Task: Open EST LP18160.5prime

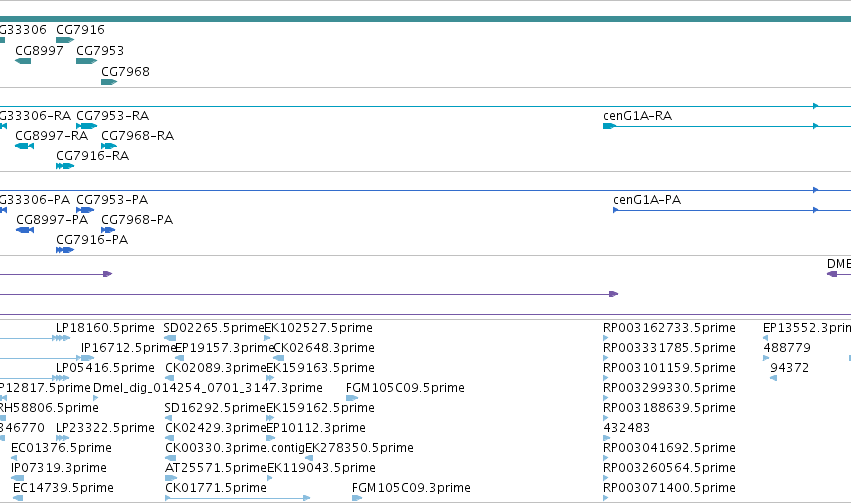Action: point(105,328)
